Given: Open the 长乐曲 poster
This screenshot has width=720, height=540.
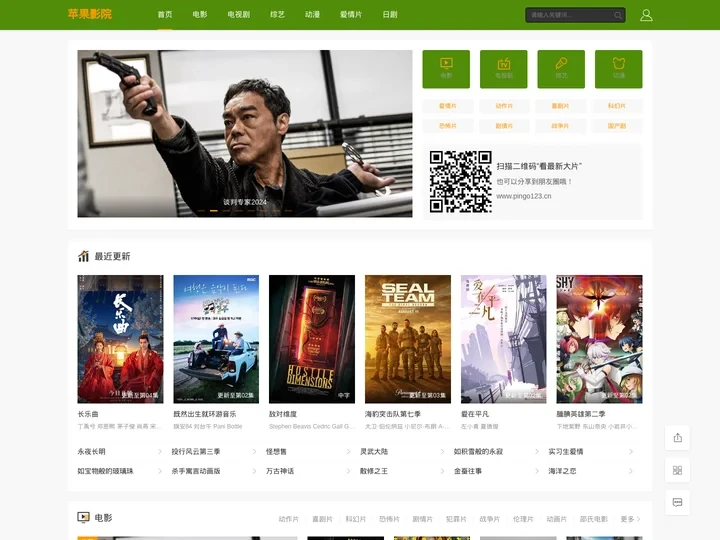Looking at the screenshot, I should [x=120, y=339].
